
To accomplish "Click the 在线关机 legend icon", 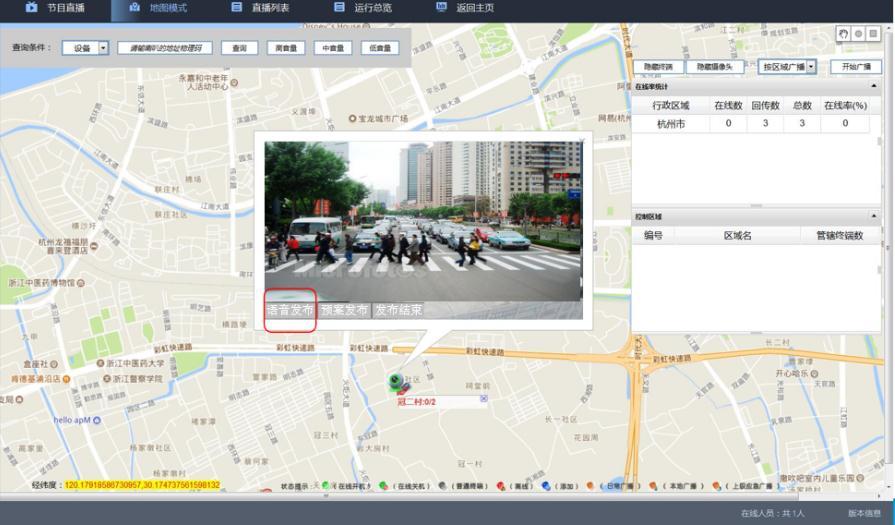I will [x=384, y=486].
